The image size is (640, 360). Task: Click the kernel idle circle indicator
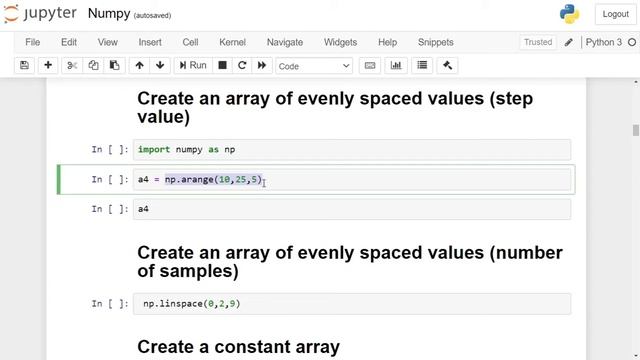point(632,42)
